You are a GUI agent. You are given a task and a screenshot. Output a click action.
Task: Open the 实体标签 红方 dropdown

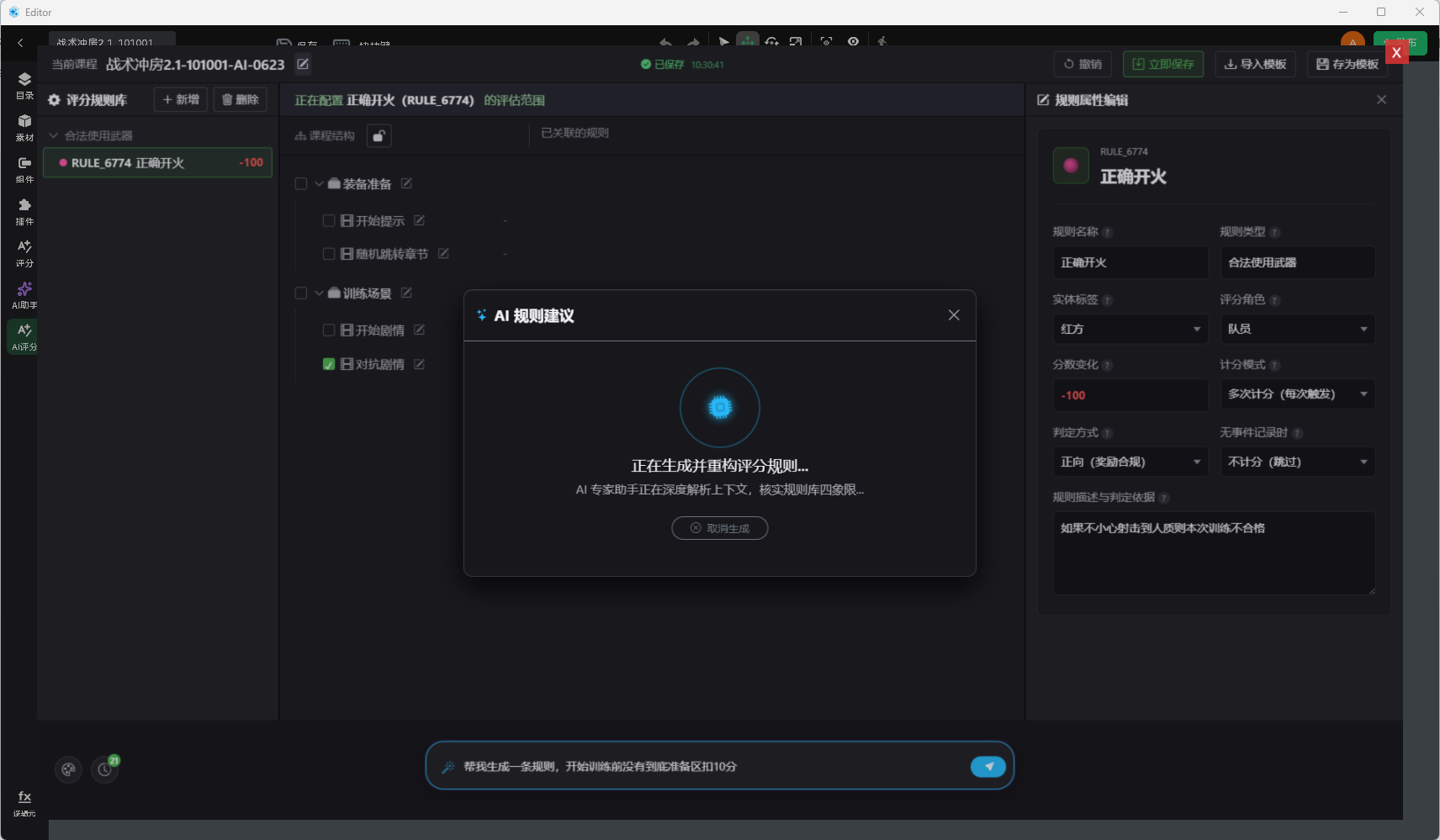tap(1130, 329)
